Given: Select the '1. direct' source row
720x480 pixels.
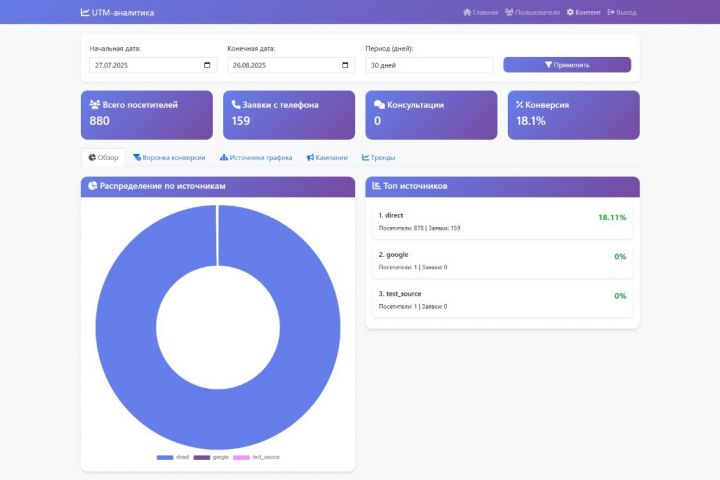Looking at the screenshot, I should click(502, 221).
